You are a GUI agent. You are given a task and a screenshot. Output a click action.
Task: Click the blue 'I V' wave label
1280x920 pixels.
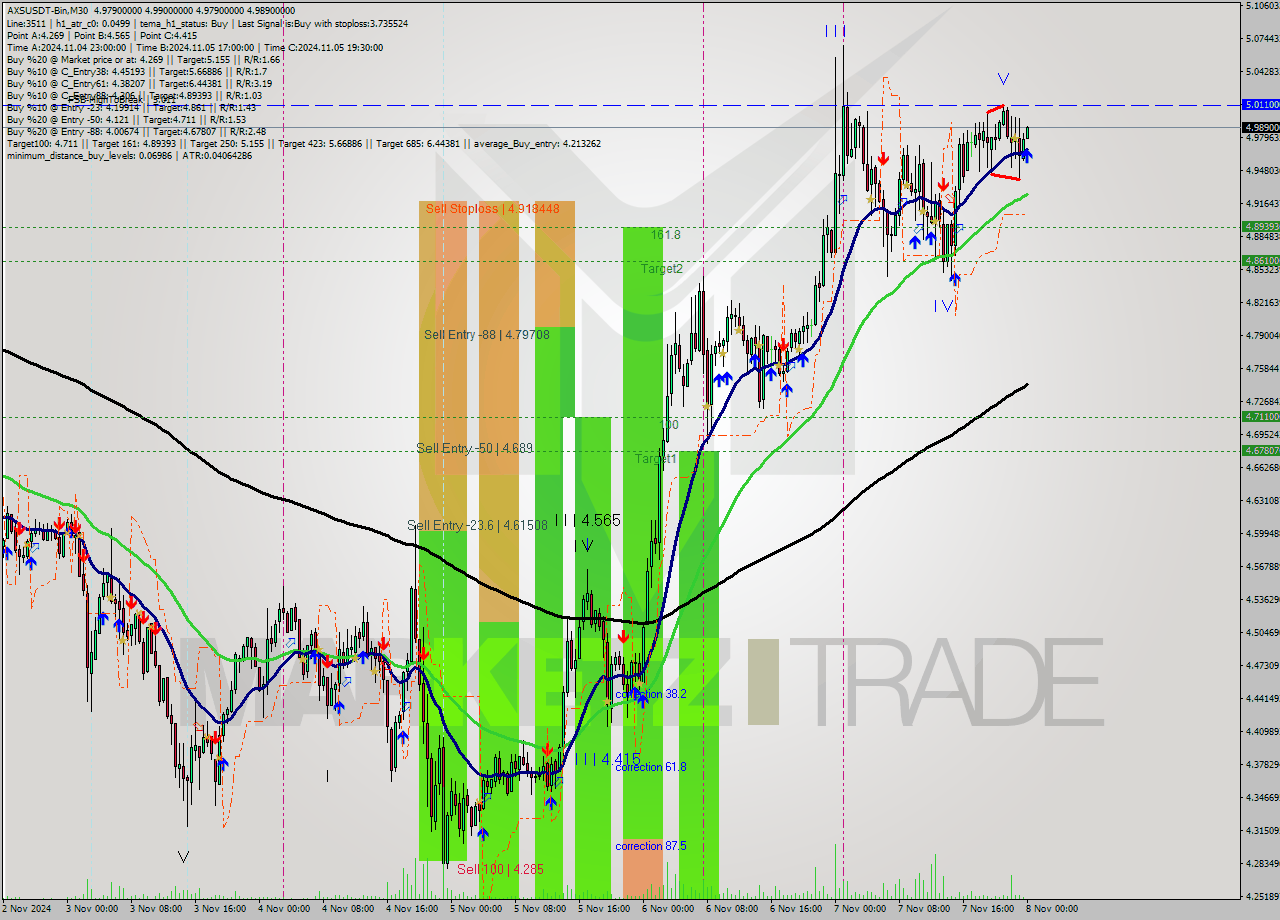[x=943, y=305]
